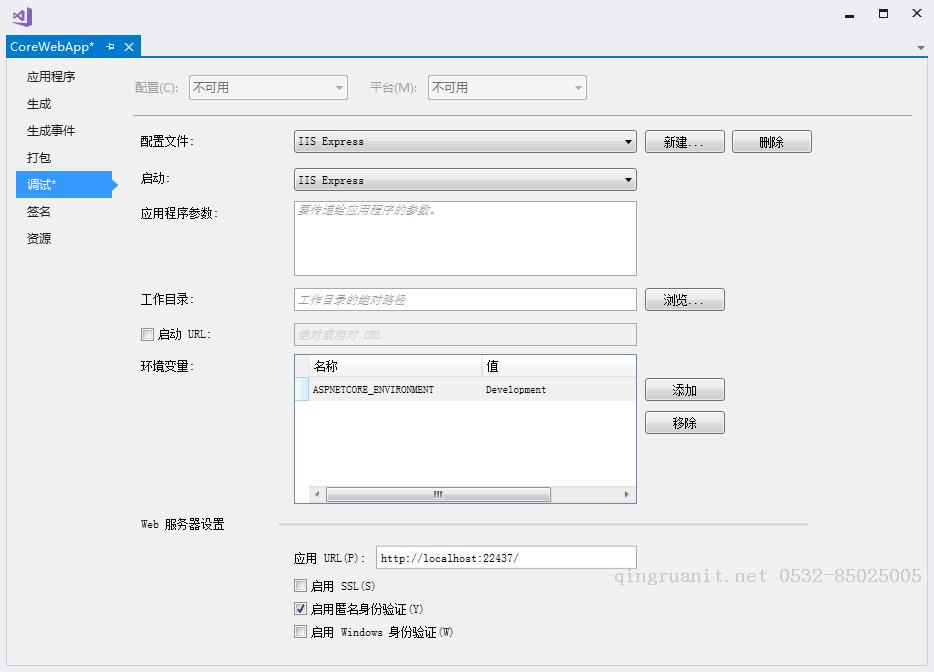
Task: Open the document well dropdown arrow
Action: [x=922, y=47]
